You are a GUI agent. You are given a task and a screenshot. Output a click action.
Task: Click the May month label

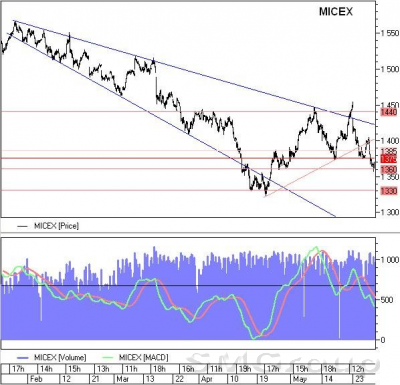(300, 379)
